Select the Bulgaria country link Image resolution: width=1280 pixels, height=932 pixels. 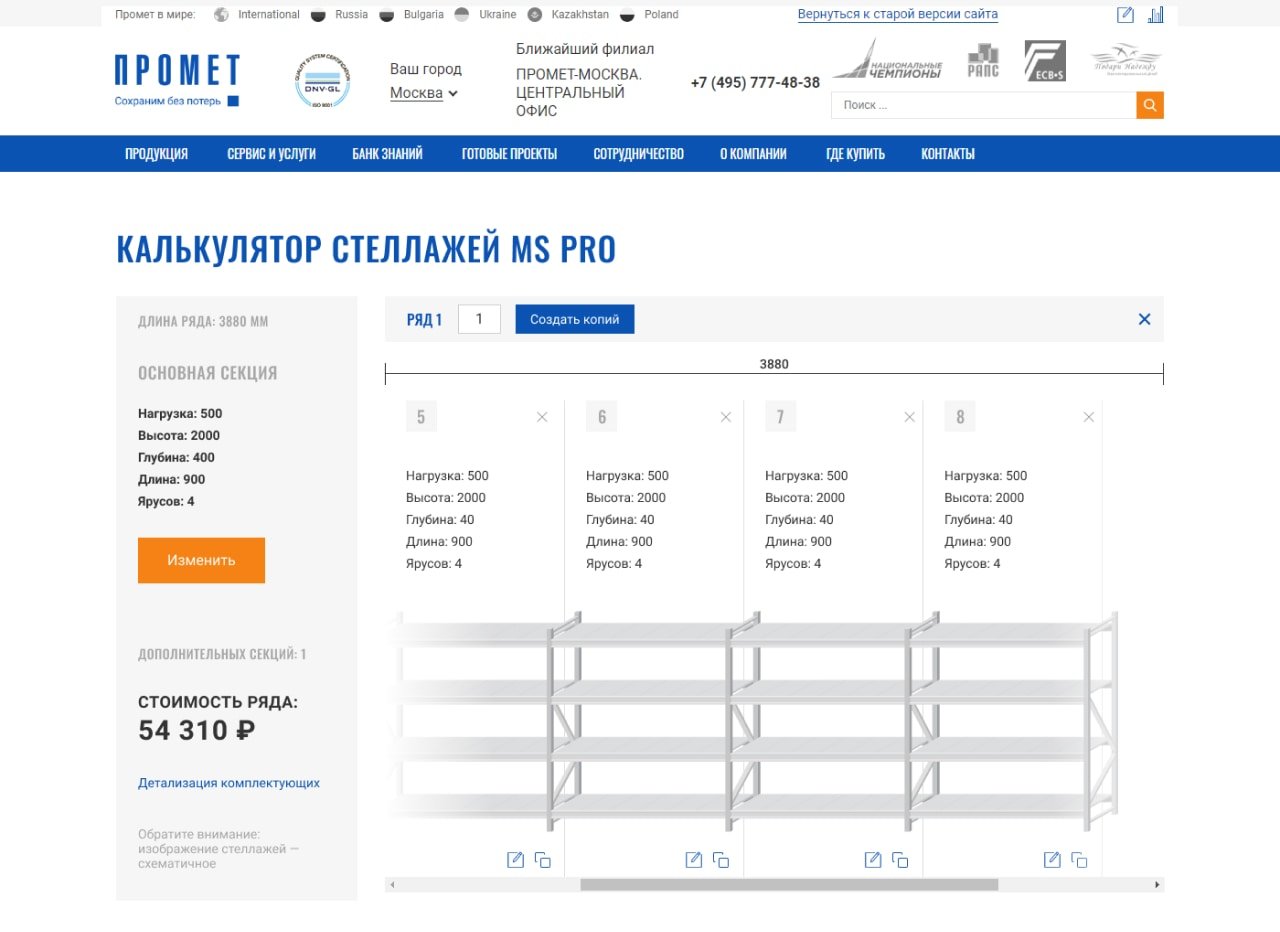tap(412, 15)
